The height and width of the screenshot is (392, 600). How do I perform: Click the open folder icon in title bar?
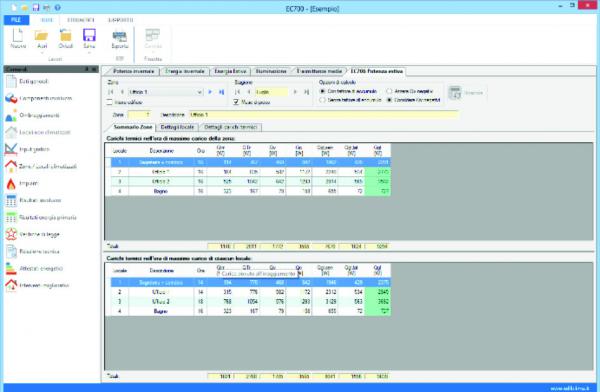click(25, 8)
